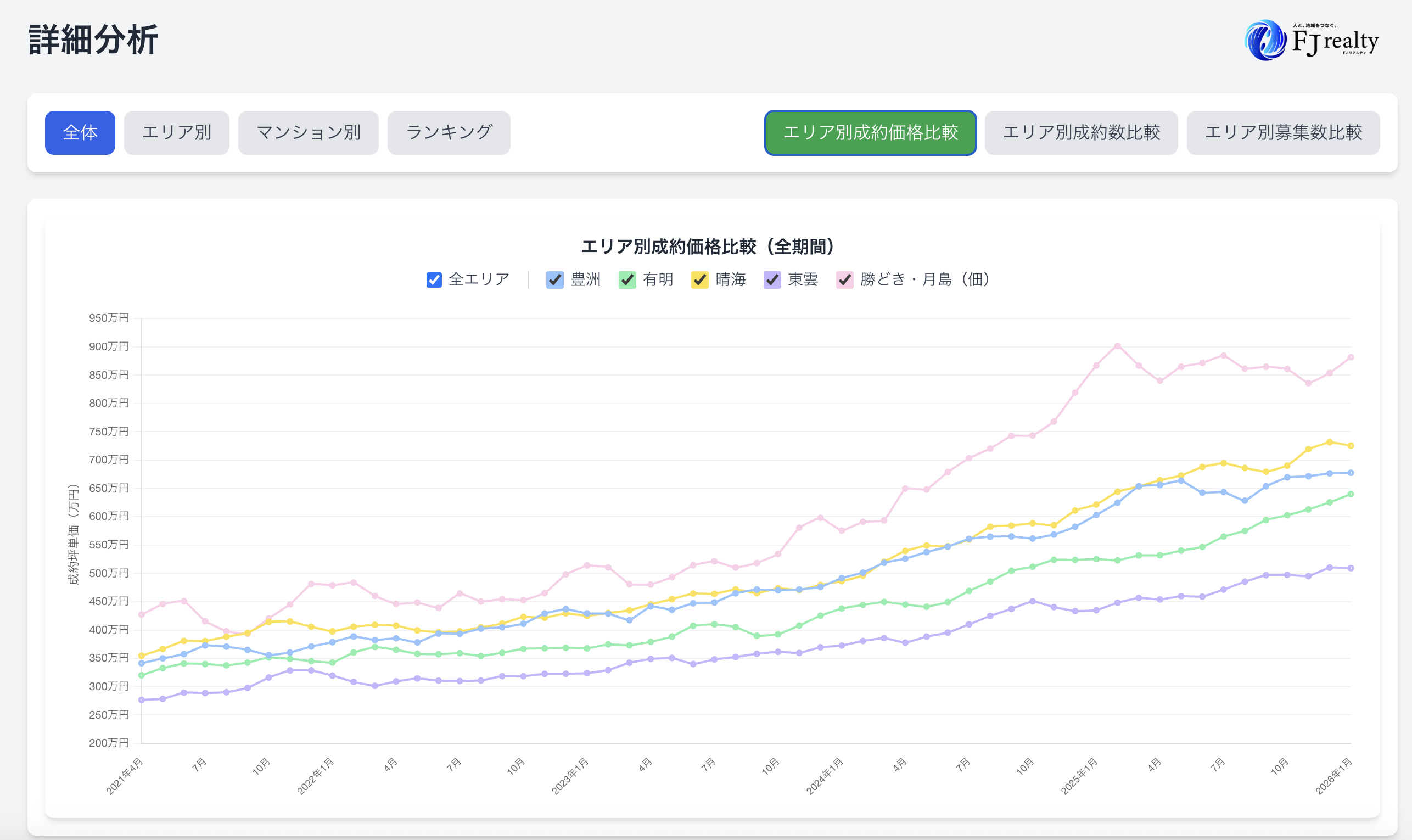
Task: Click the chart title エリア別成約価格比較（全期間）
Action: [708, 247]
